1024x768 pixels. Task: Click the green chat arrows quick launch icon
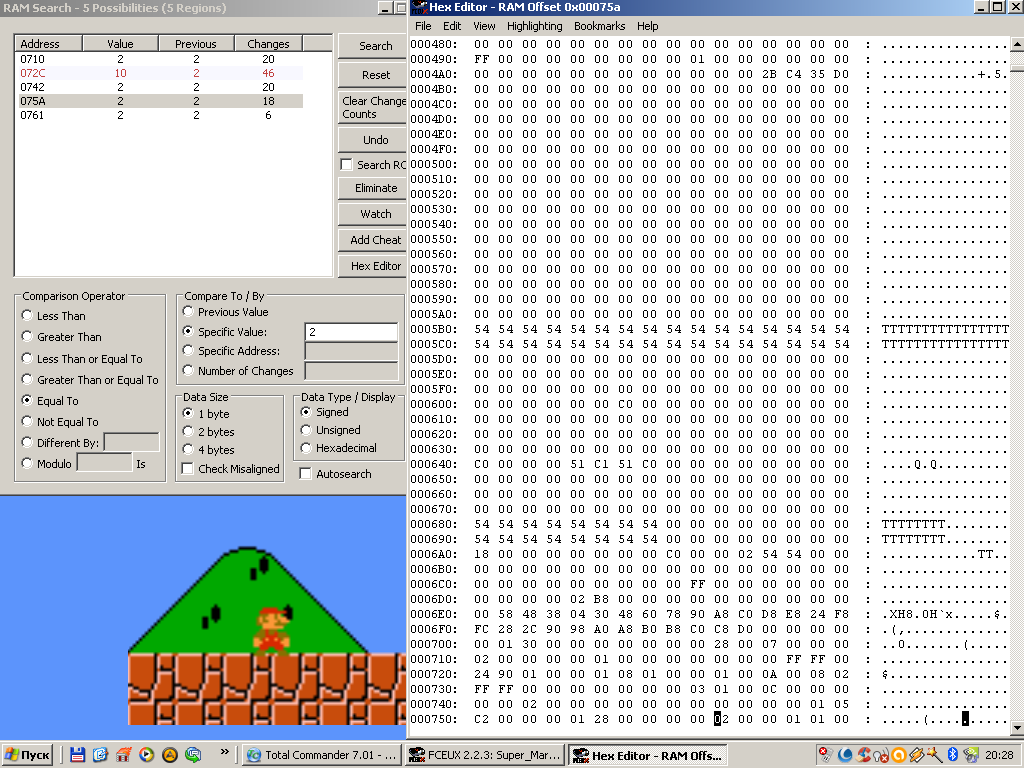pyautogui.click(x=193, y=755)
